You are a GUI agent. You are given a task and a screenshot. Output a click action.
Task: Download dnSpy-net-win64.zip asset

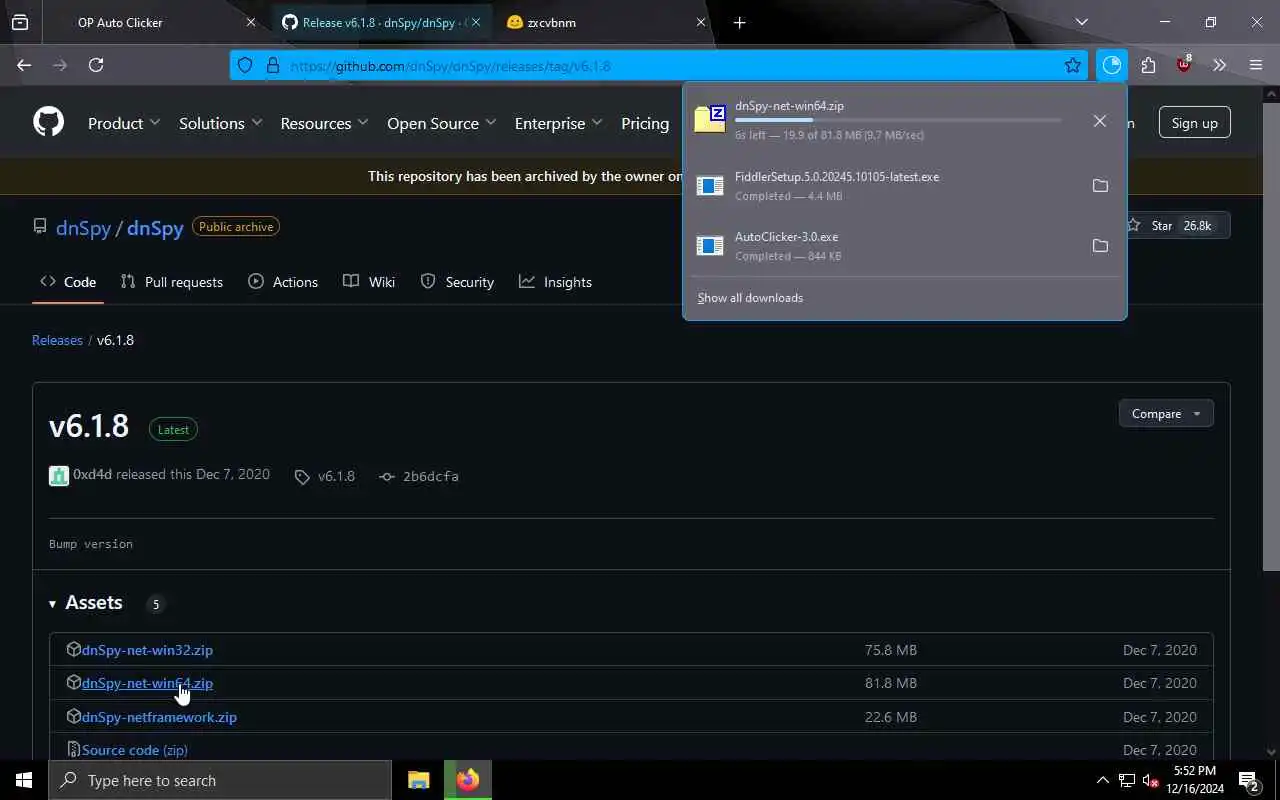point(147,683)
